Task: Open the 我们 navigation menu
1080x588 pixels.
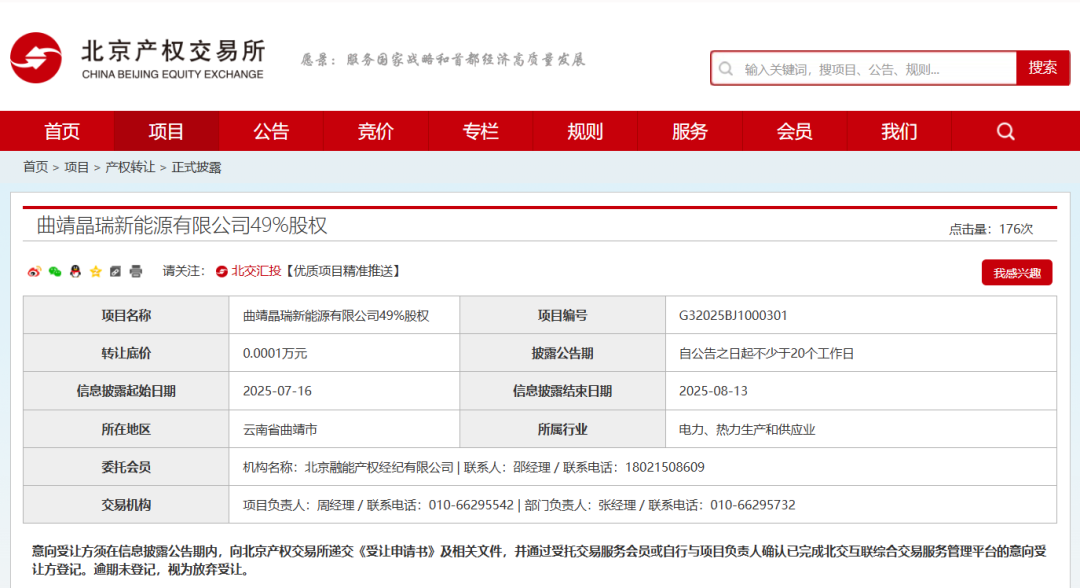Action: [x=900, y=131]
